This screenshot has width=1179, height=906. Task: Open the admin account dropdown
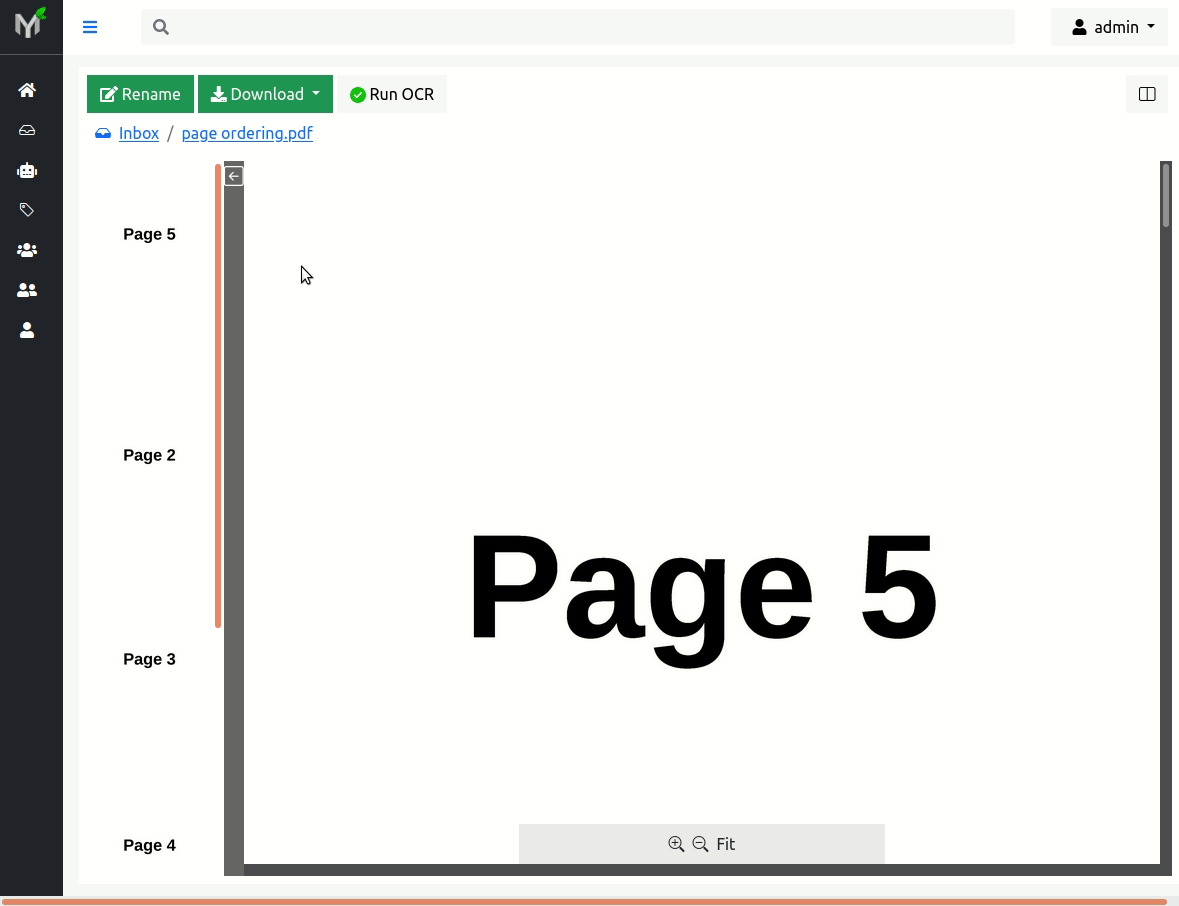[x=1109, y=27]
